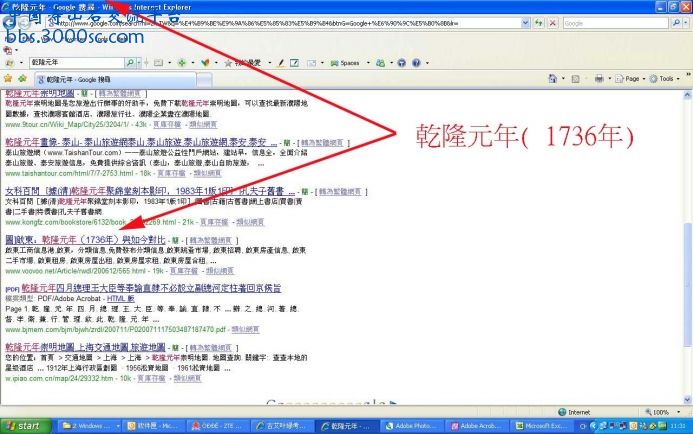Switch to the Adobe Photoshop taskbar button

click(x=411, y=426)
